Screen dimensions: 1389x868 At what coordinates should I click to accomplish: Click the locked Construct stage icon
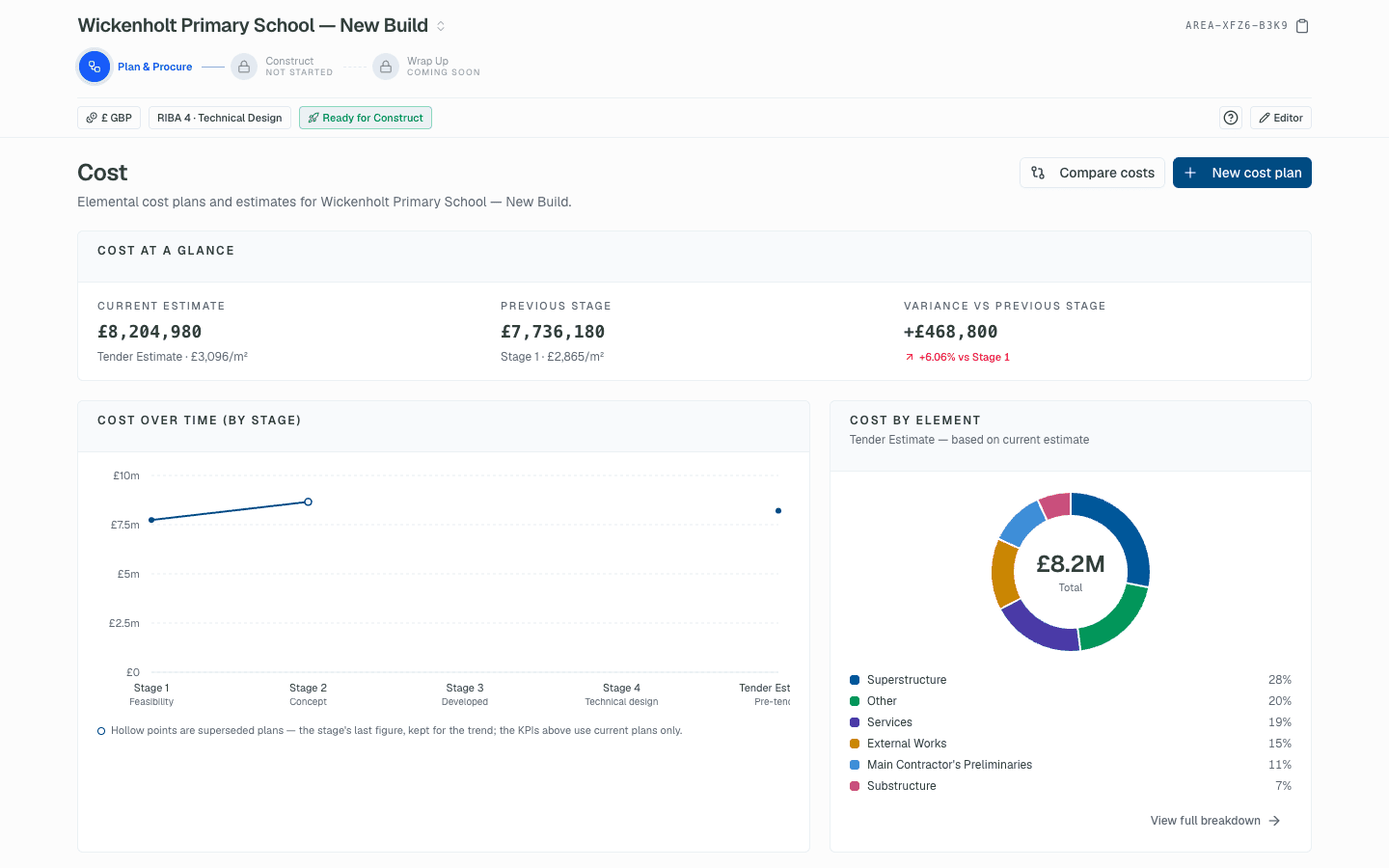pos(244,67)
